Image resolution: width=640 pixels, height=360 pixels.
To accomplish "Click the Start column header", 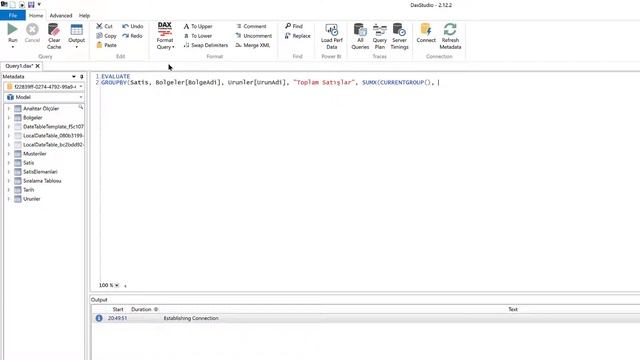I will (x=118, y=309).
